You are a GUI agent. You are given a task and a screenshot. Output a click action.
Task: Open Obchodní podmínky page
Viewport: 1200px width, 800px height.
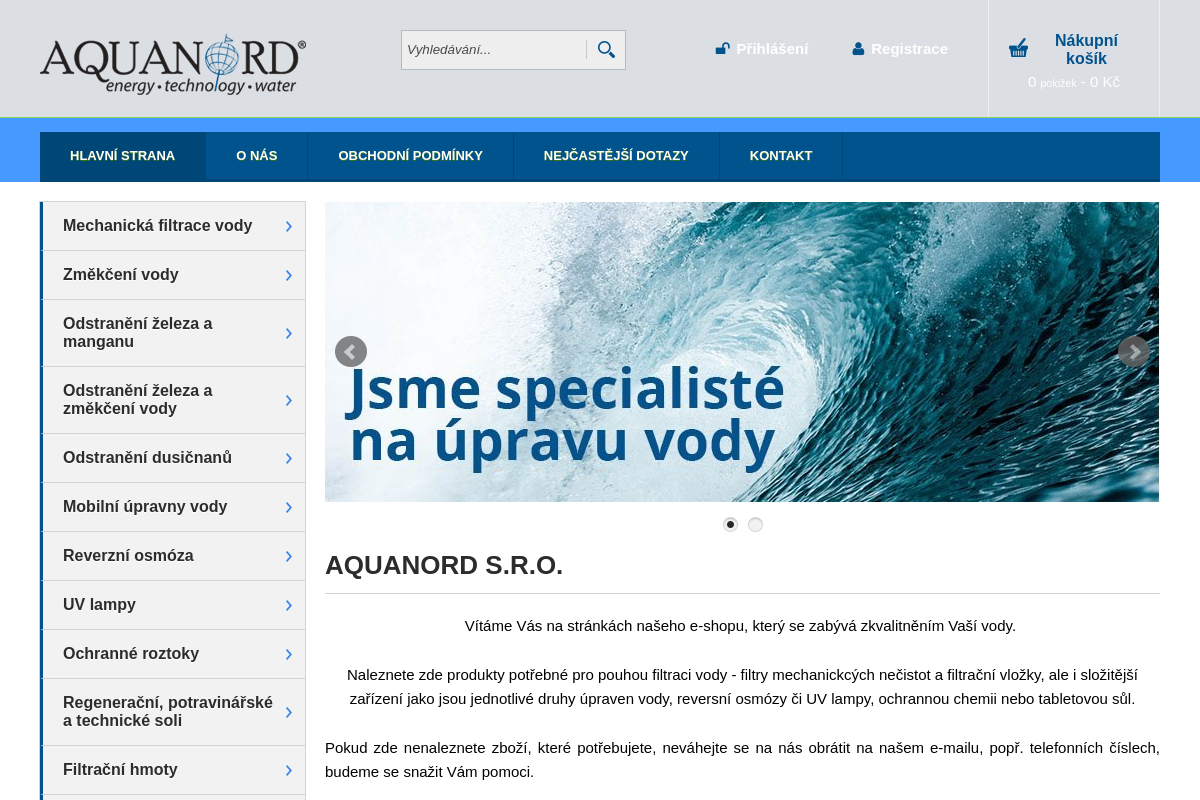(410, 156)
